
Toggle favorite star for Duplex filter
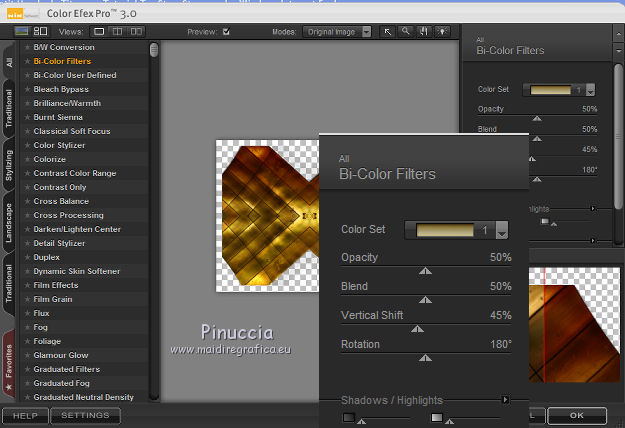[27, 257]
